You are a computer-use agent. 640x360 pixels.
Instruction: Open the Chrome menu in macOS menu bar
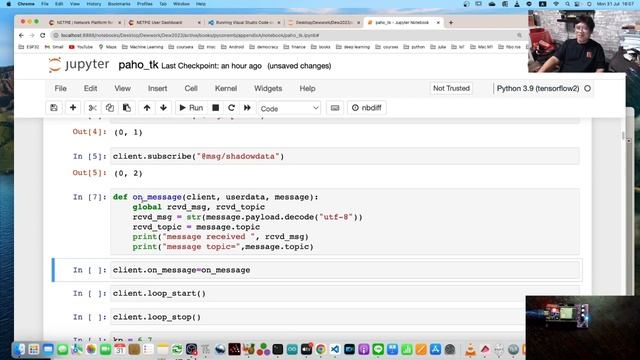(x=26, y=4)
